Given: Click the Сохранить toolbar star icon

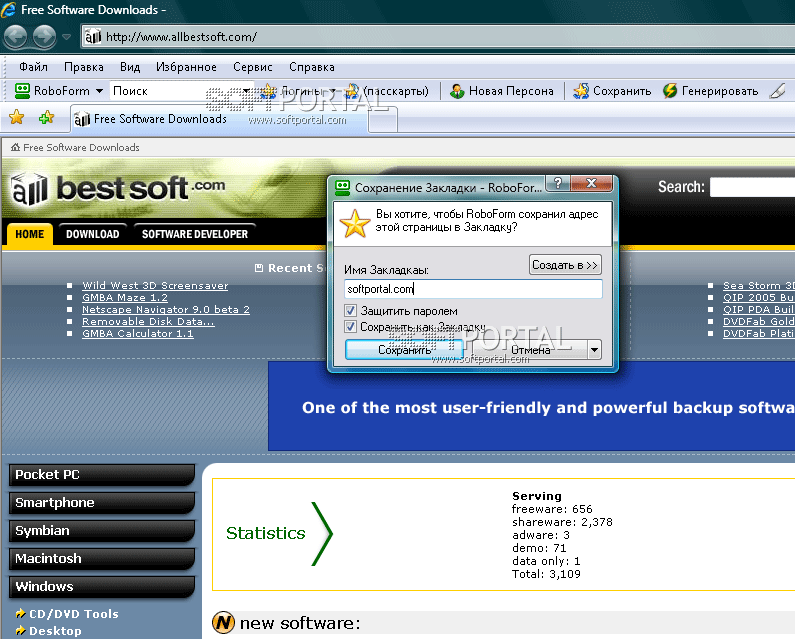Looking at the screenshot, I should tap(581, 91).
